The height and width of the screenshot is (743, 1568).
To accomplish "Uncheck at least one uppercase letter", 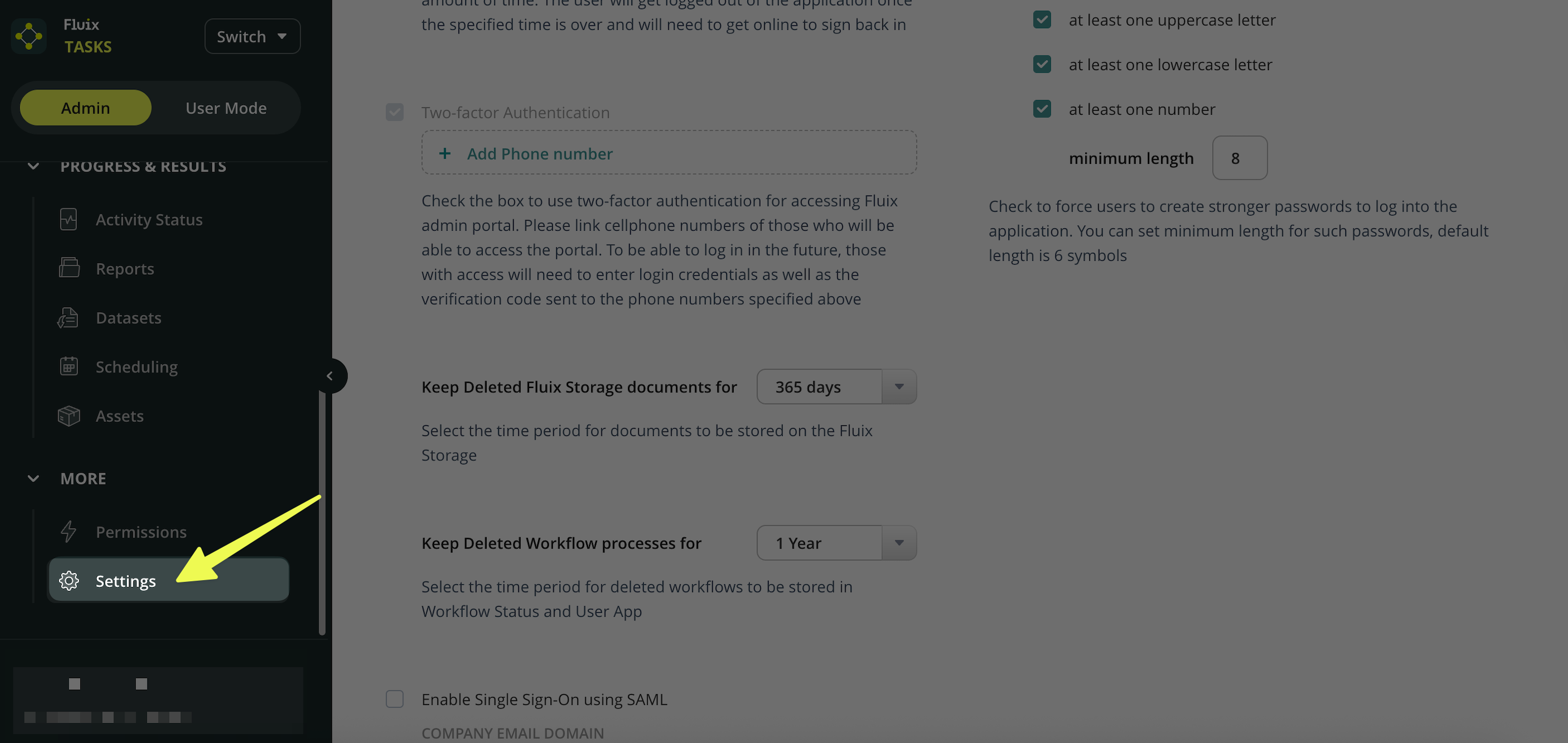I will click(1042, 20).
